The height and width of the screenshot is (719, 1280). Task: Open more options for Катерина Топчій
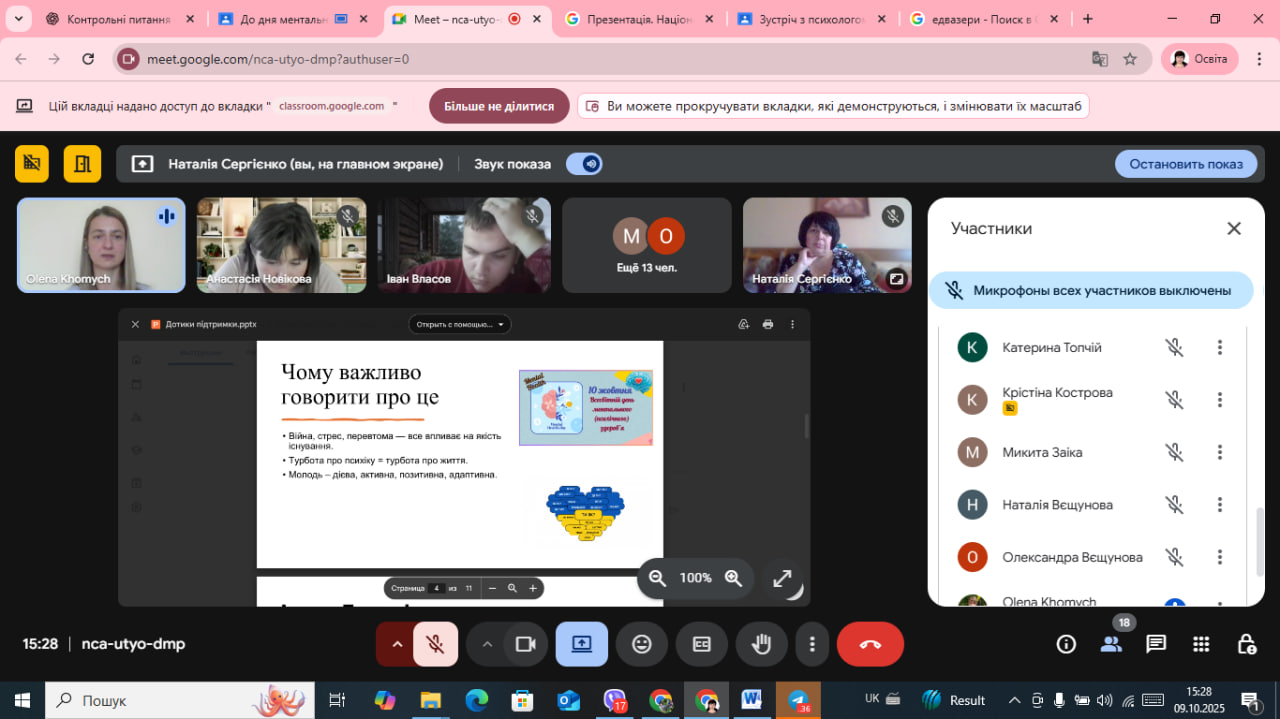click(x=1219, y=347)
